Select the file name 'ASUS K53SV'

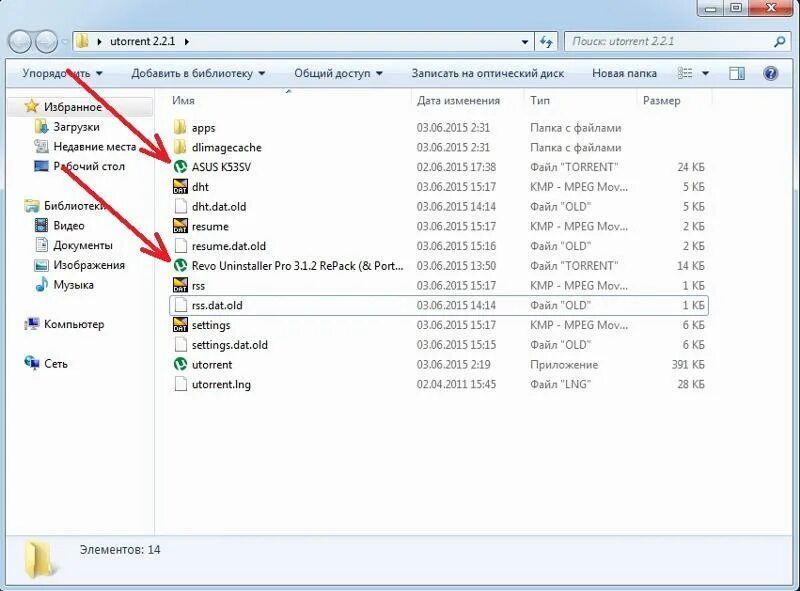[x=221, y=167]
